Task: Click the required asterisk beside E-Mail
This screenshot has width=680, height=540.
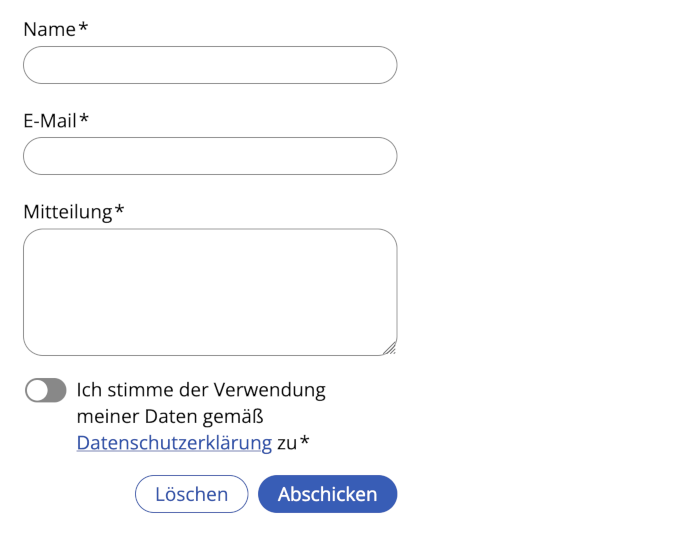Action: (x=84, y=119)
